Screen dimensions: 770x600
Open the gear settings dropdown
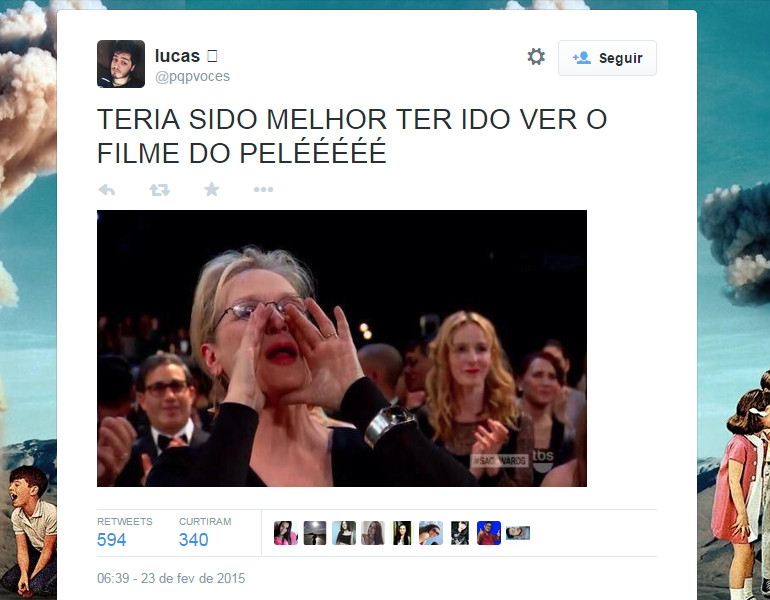[536, 56]
